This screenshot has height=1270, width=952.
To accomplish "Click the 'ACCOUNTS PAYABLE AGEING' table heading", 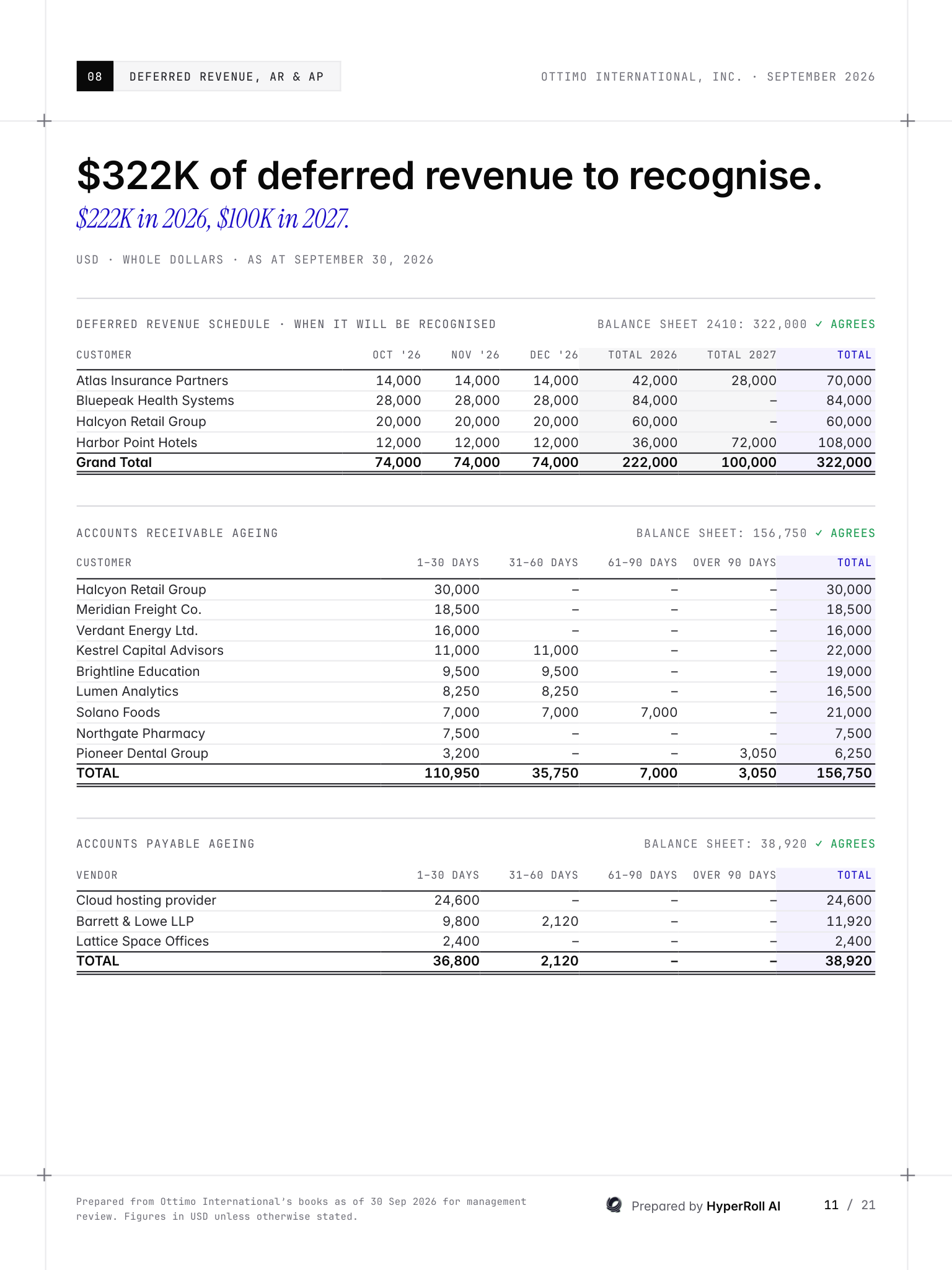I will coord(165,844).
